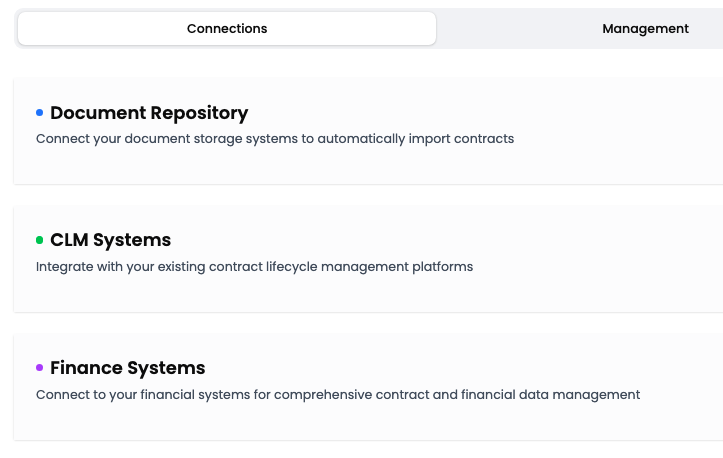This screenshot has height=458, width=723.
Task: Select the Finance Systems heading
Action: [127, 368]
